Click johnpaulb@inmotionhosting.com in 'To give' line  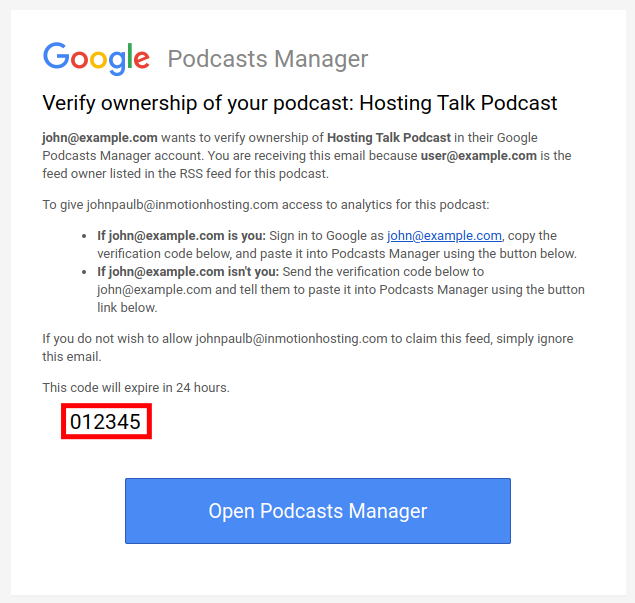tap(182, 205)
